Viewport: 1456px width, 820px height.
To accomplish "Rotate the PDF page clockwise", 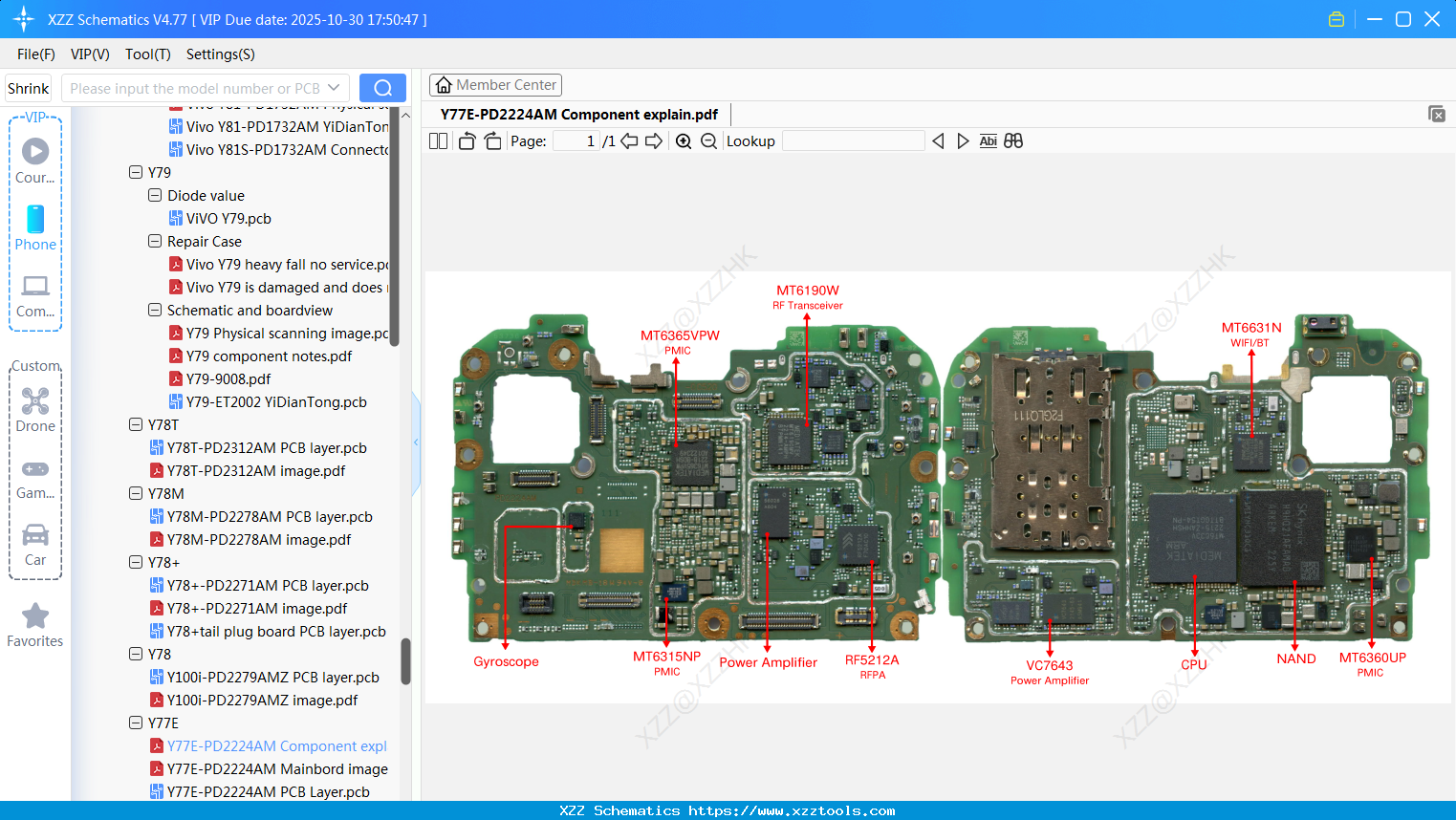I will (x=491, y=140).
